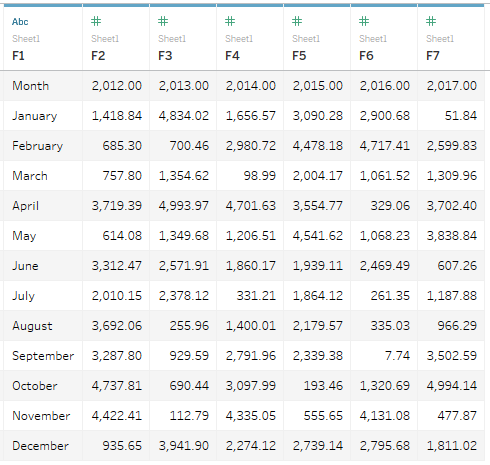
Task: Click the number type icon above F7
Action: (x=431, y=21)
